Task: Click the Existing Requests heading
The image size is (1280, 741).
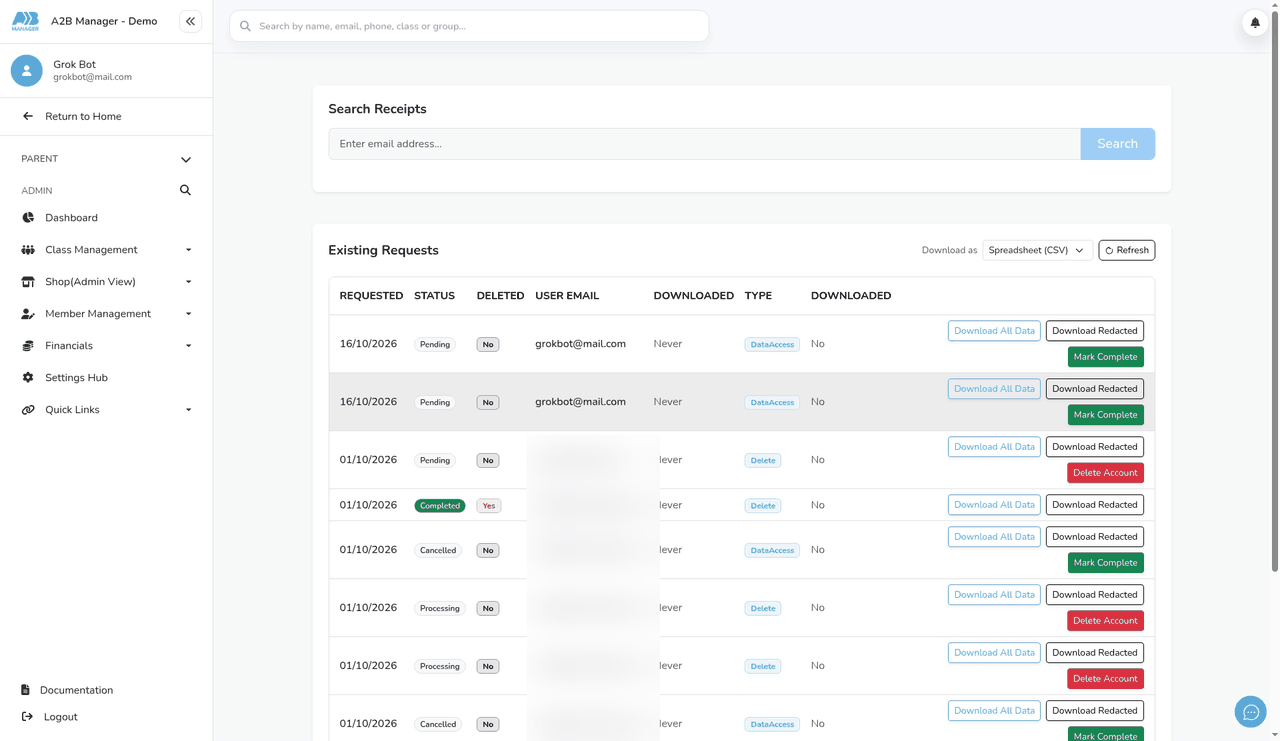Action: point(383,250)
